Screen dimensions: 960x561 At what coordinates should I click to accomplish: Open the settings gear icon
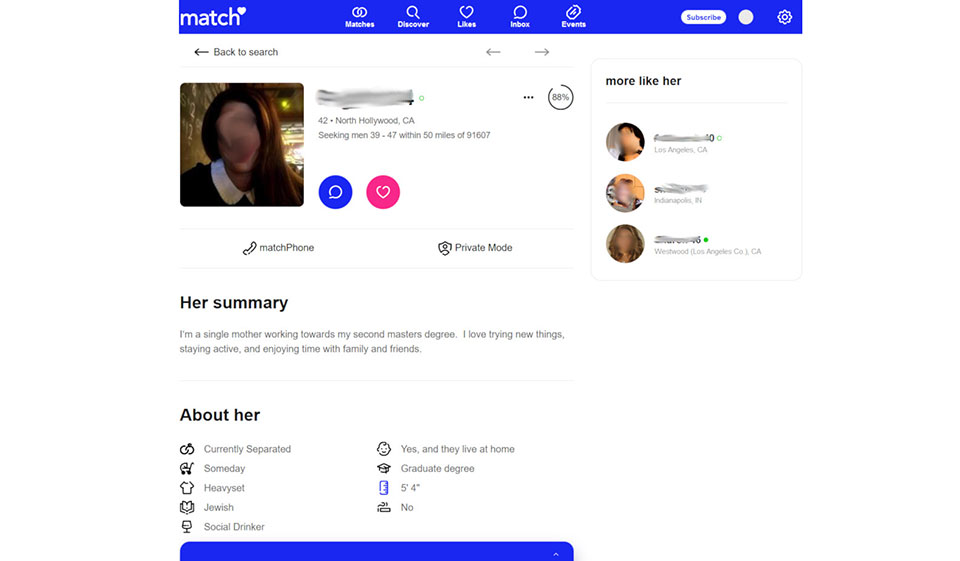pos(784,17)
